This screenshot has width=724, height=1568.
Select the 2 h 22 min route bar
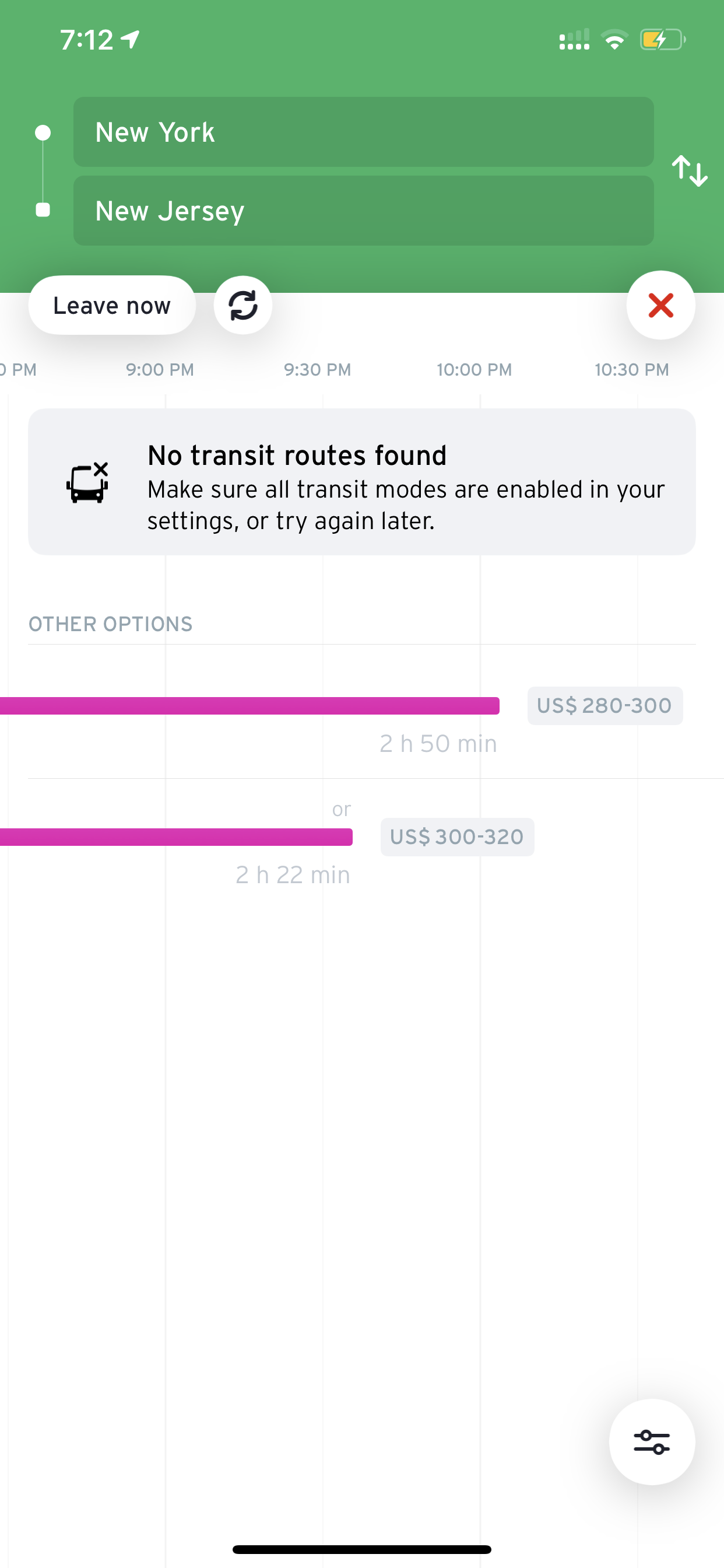click(x=177, y=837)
